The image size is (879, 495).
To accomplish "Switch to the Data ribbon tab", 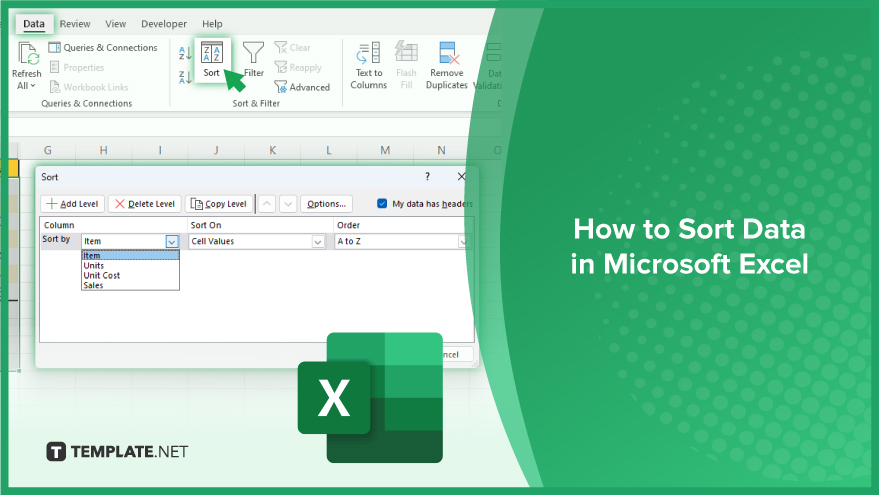I will pos(34,24).
